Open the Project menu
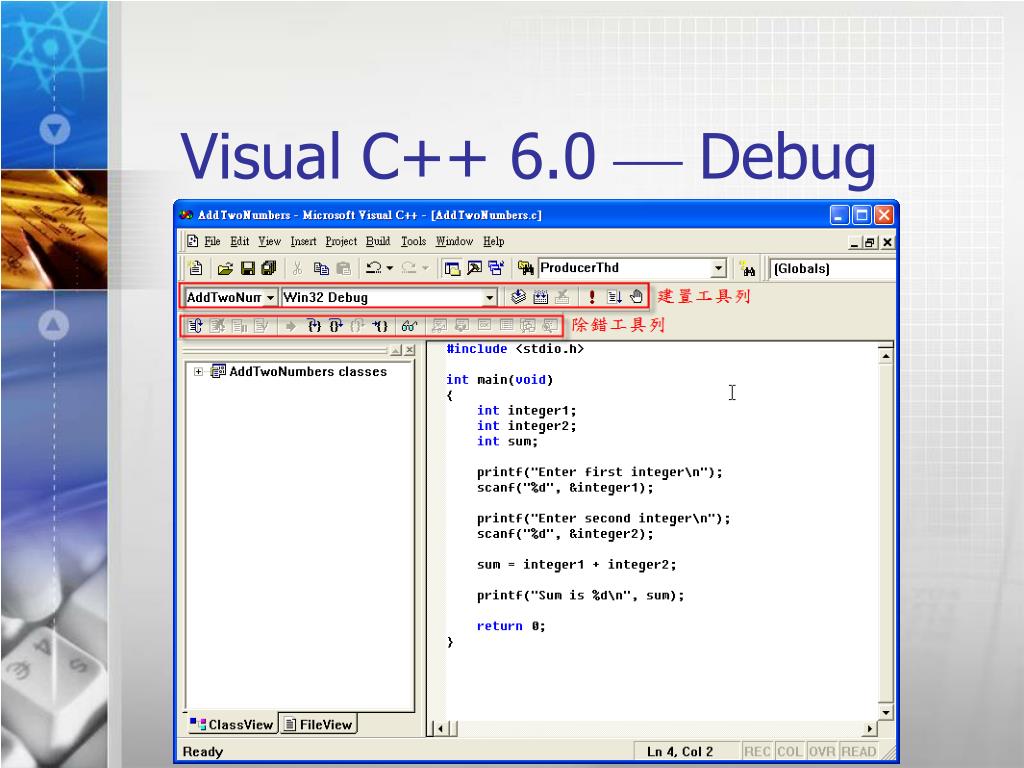This screenshot has height=768, width=1024. tap(341, 241)
